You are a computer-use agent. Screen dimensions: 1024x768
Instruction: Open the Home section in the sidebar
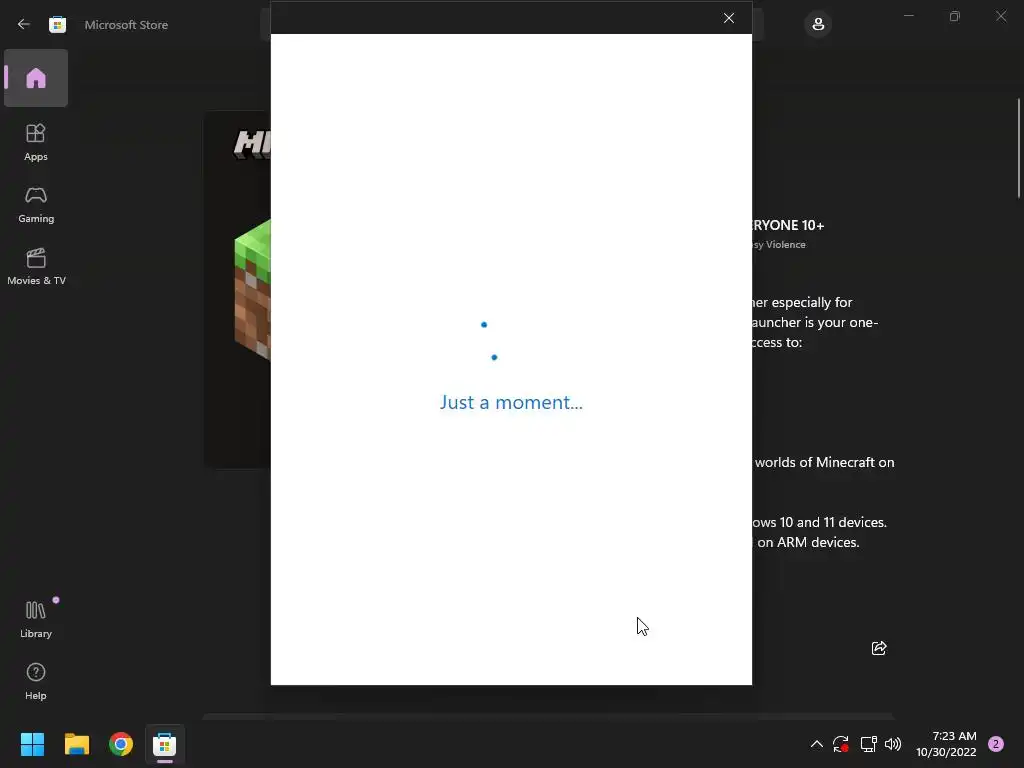click(36, 78)
